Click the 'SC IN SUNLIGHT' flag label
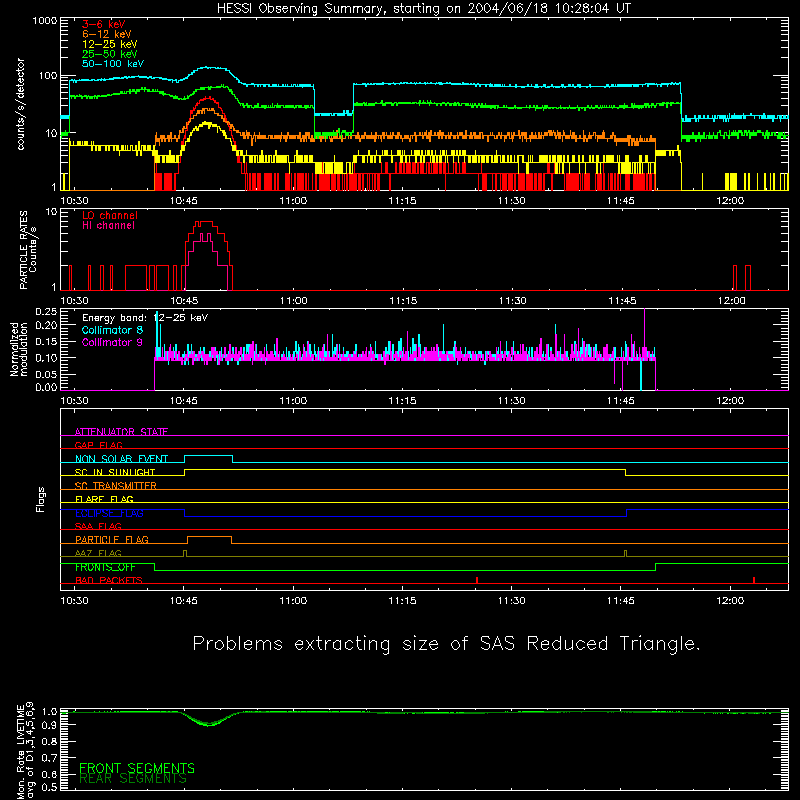This screenshot has width=800, height=800. pyautogui.click(x=115, y=472)
